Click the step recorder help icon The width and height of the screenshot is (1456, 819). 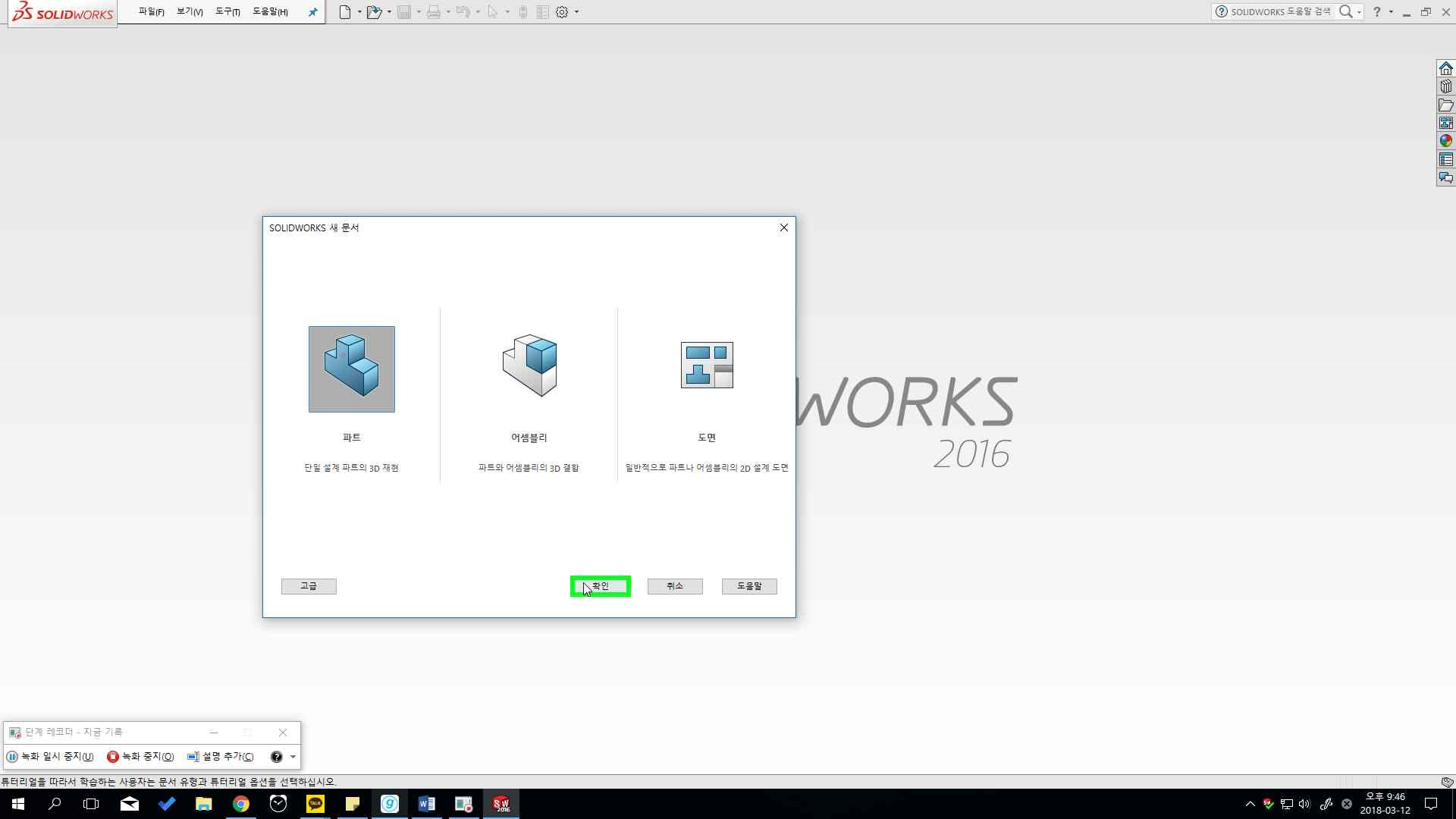point(277,757)
